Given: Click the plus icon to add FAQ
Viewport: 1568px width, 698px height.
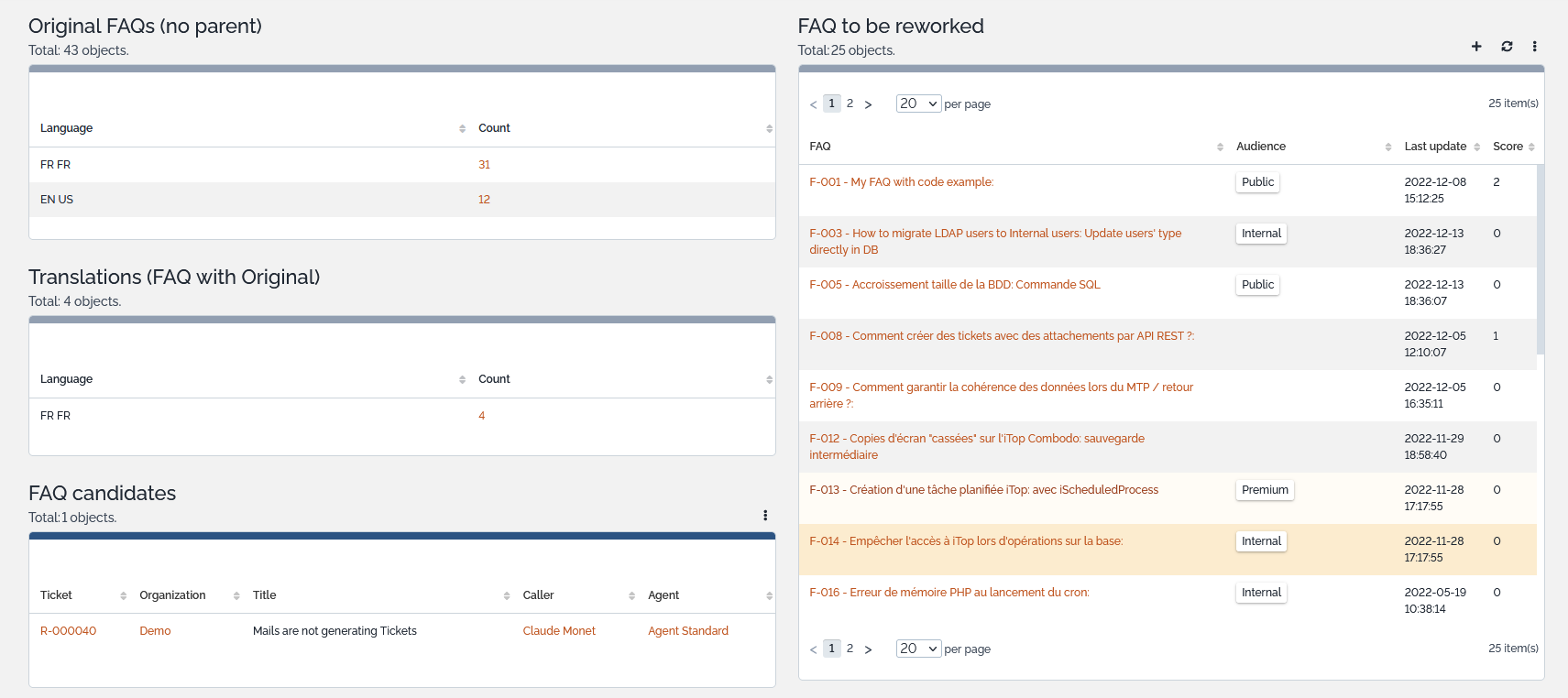Looking at the screenshot, I should pos(1476,47).
